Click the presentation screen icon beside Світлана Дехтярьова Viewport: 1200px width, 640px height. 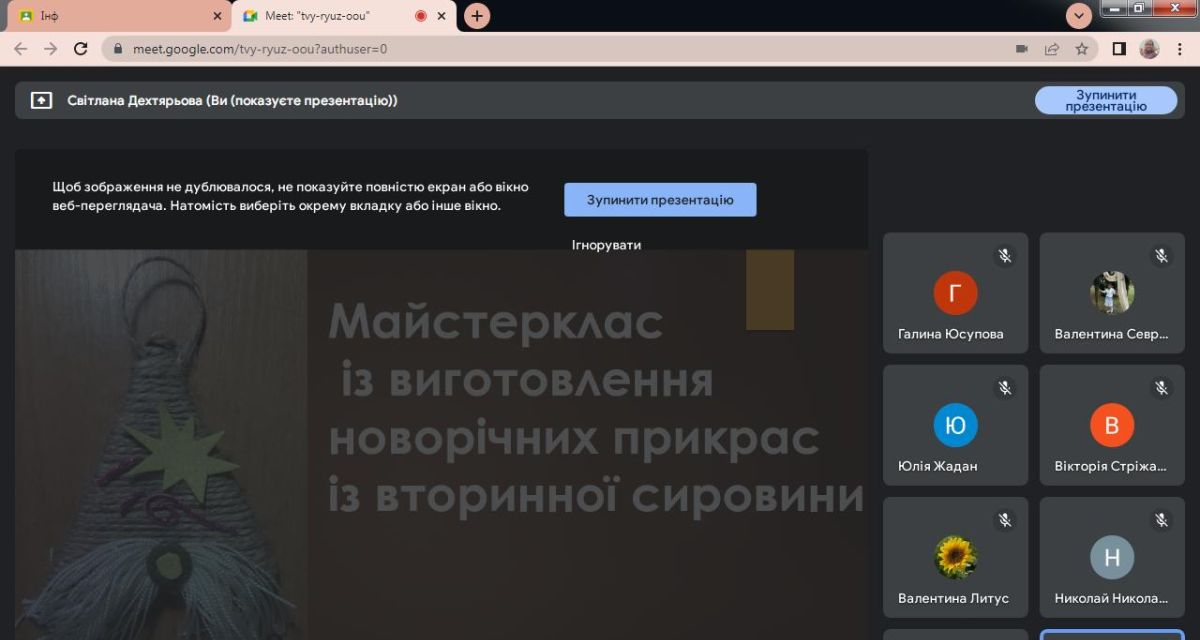tap(41, 100)
